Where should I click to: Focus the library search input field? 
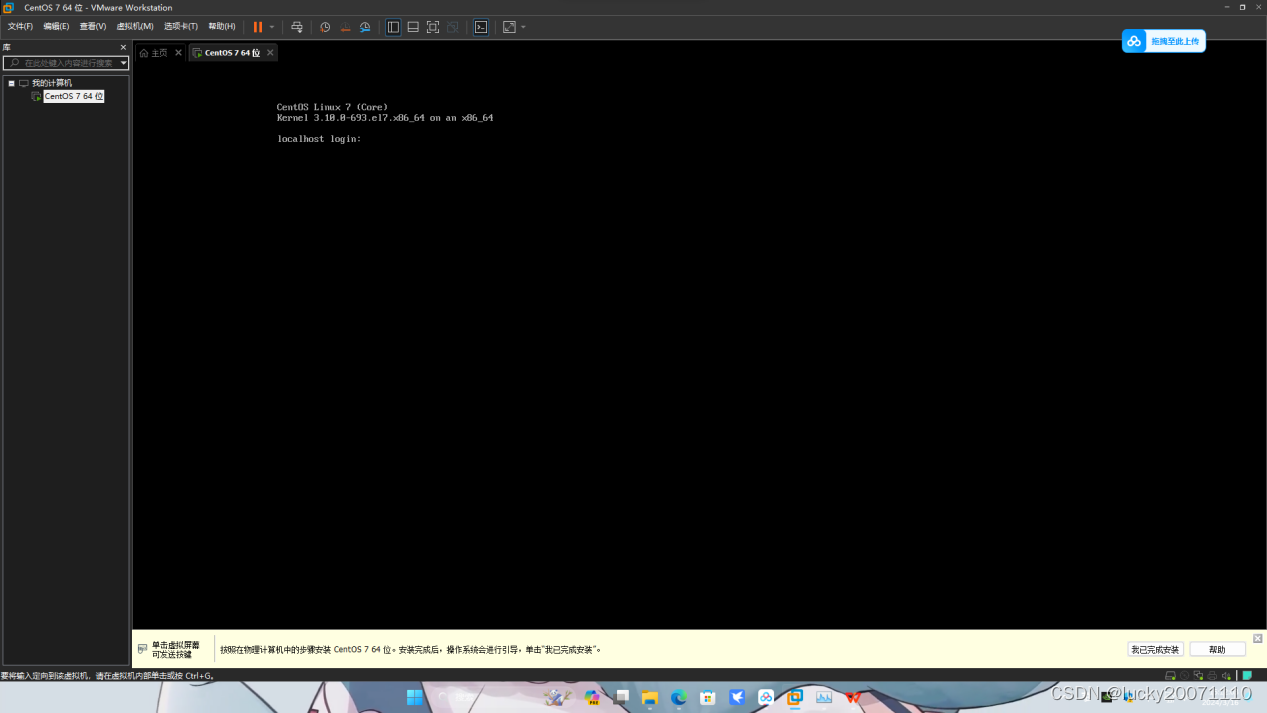coord(68,63)
